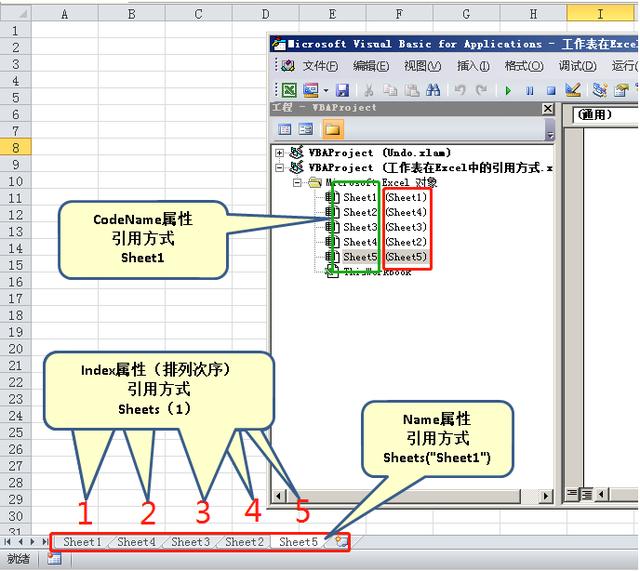Go to last sheet navigation arrow
640x571 pixels.
[45, 542]
